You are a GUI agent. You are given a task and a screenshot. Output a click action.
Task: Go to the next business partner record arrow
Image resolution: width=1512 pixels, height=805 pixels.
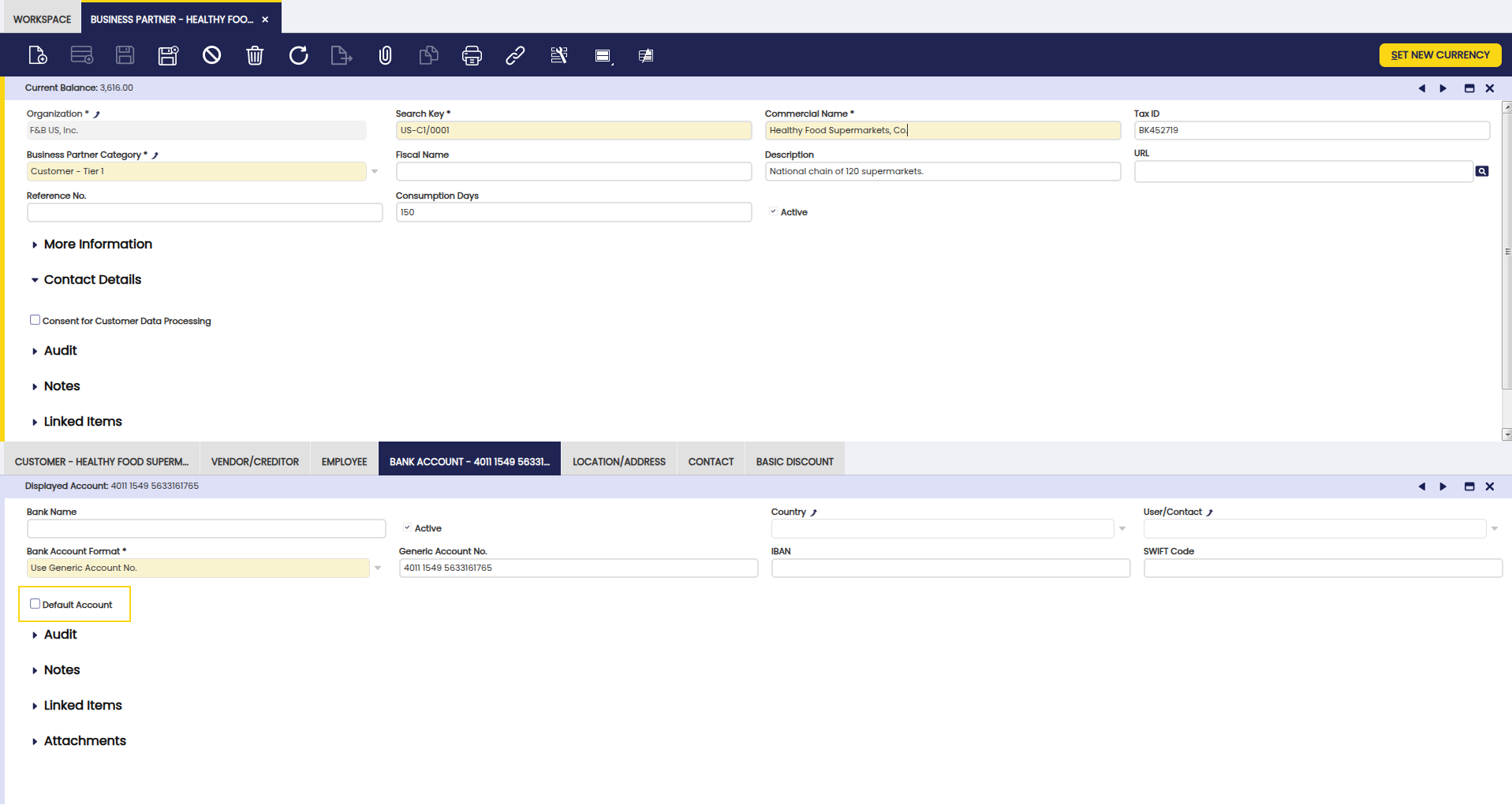coord(1443,88)
